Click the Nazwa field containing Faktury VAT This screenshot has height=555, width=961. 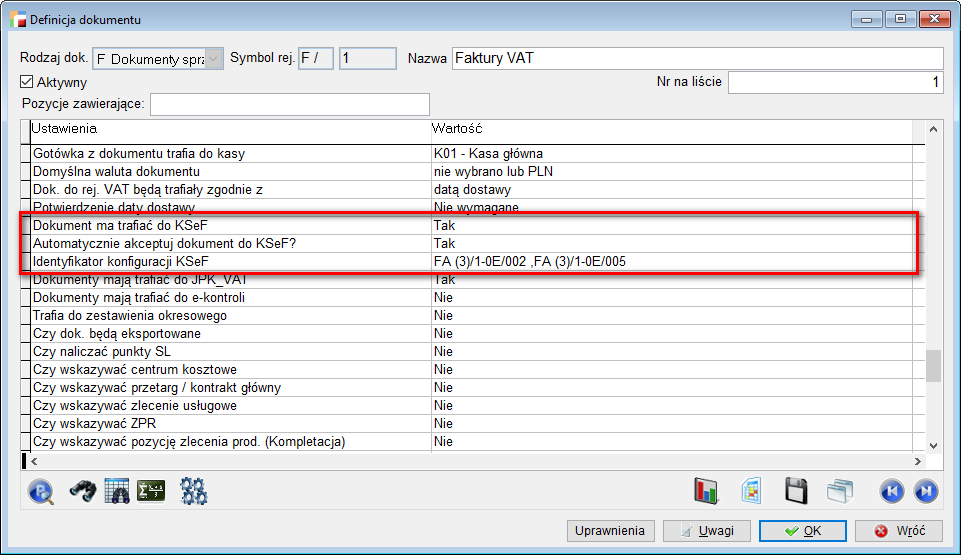(697, 59)
